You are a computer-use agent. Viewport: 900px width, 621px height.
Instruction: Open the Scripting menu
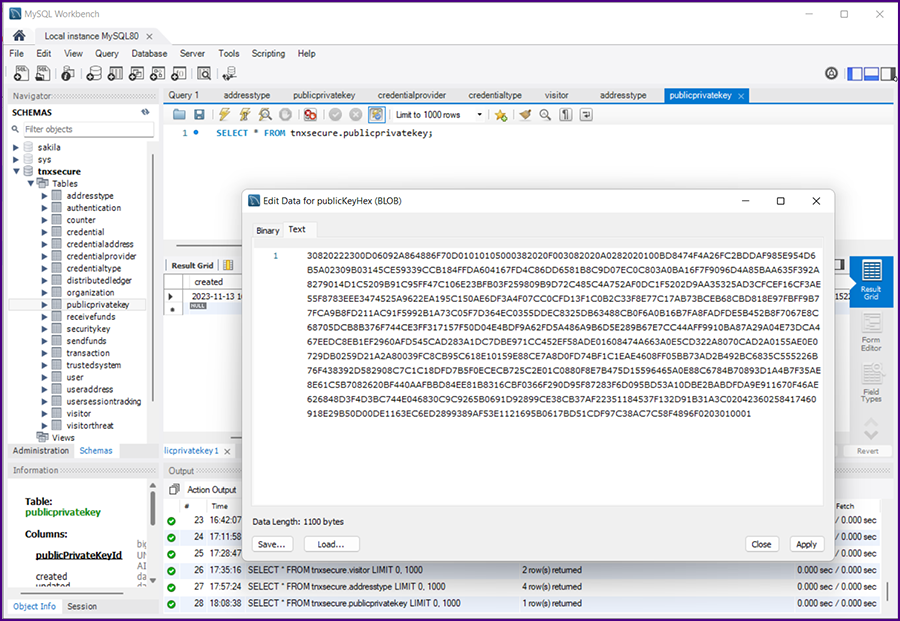268,53
